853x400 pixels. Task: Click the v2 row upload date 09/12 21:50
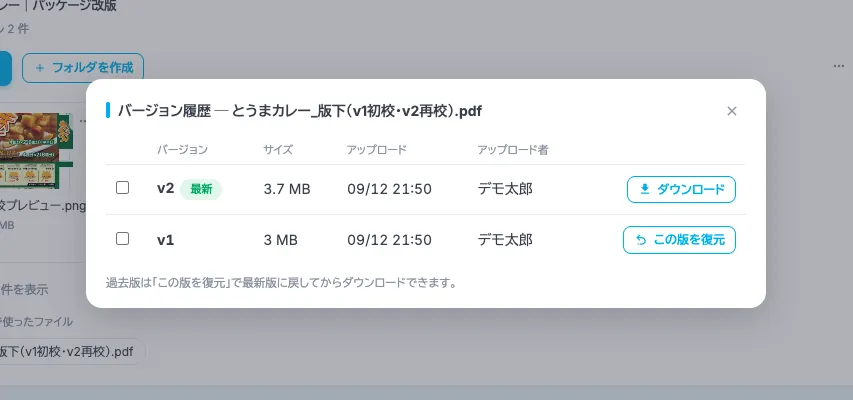(390, 189)
